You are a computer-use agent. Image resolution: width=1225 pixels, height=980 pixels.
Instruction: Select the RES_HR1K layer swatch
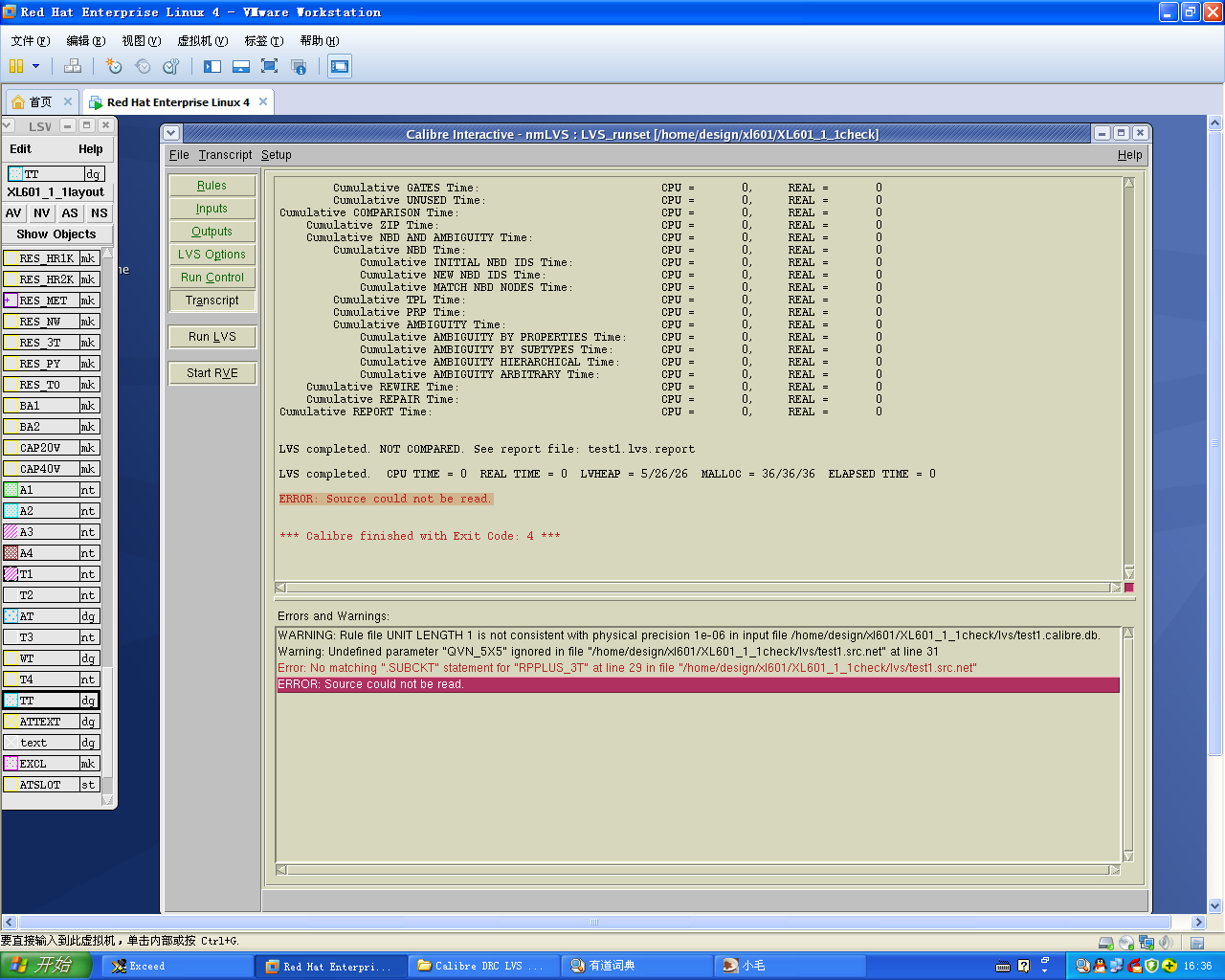point(11,258)
